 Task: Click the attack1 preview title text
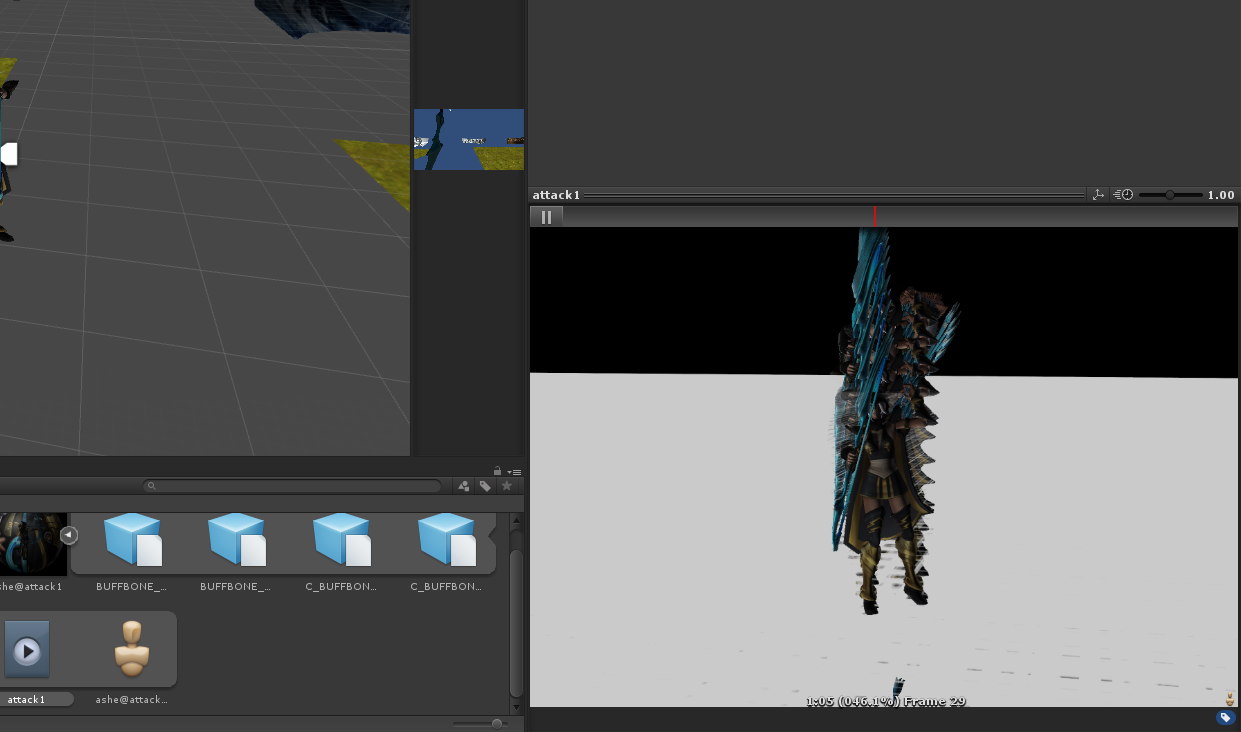(556, 195)
